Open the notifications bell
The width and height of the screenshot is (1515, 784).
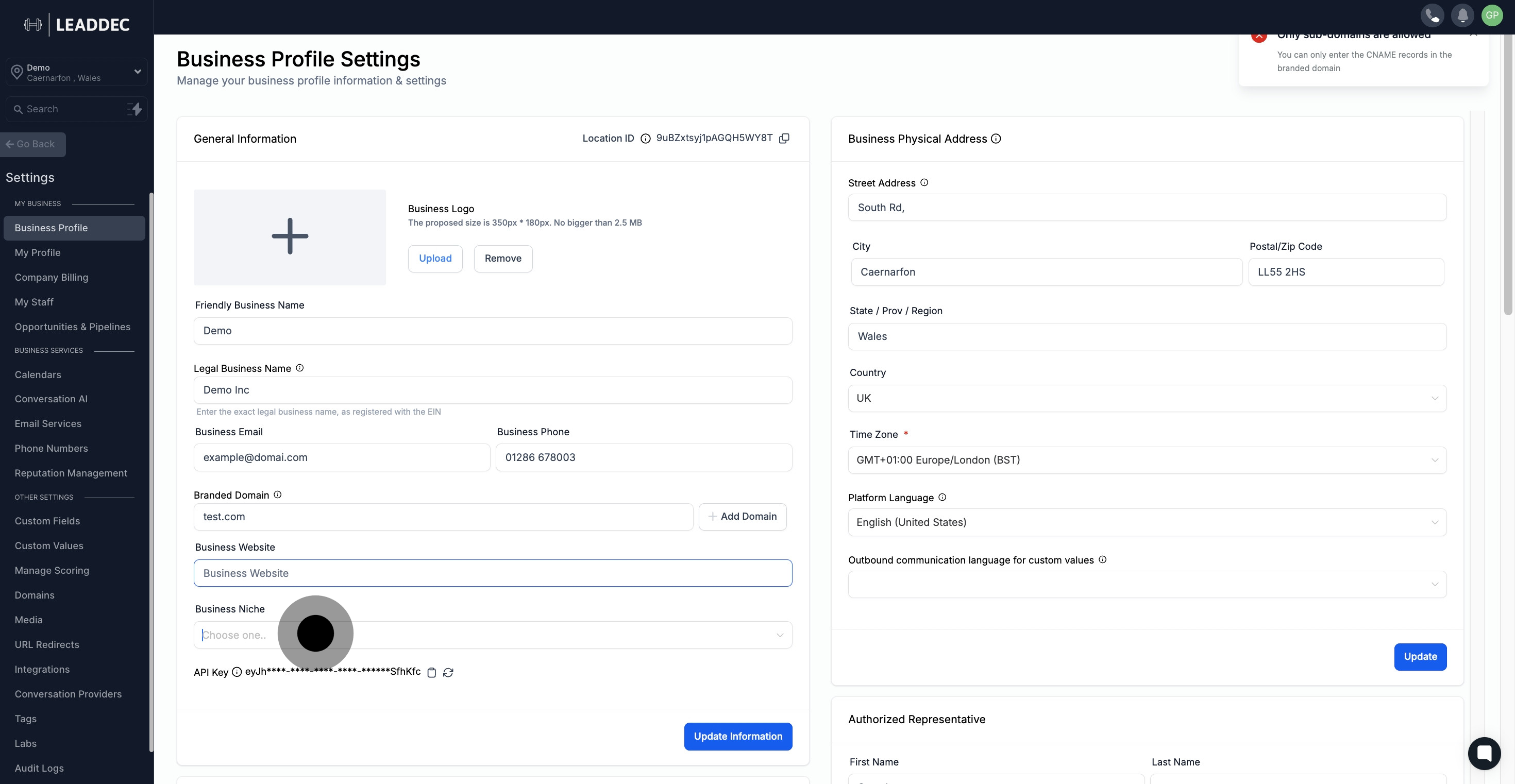pyautogui.click(x=1462, y=15)
